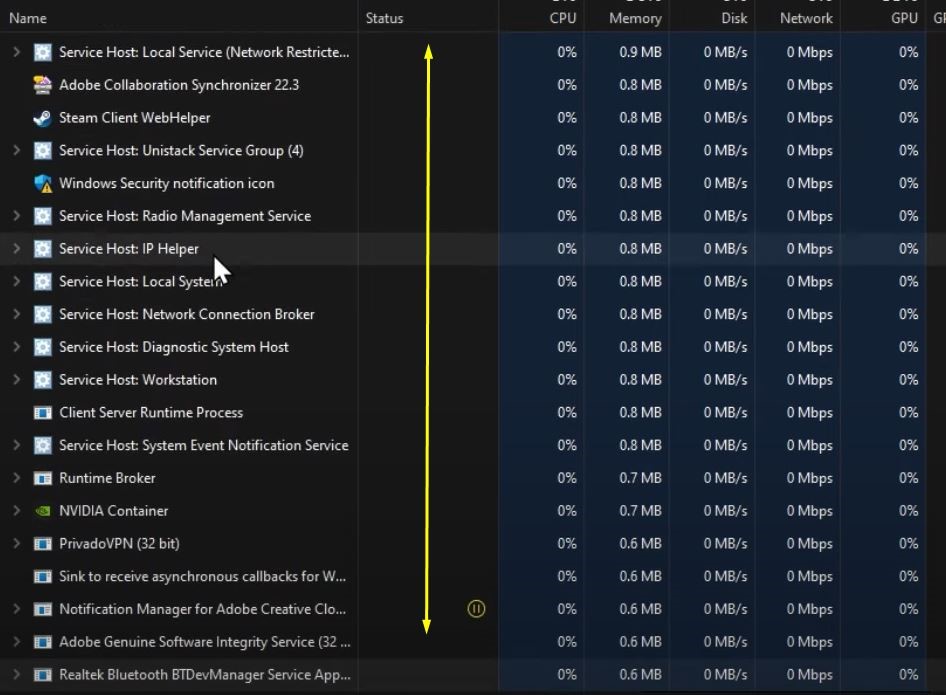This screenshot has width=946, height=695.
Task: Select Service Host: Workstation process name
Action: [x=138, y=380]
